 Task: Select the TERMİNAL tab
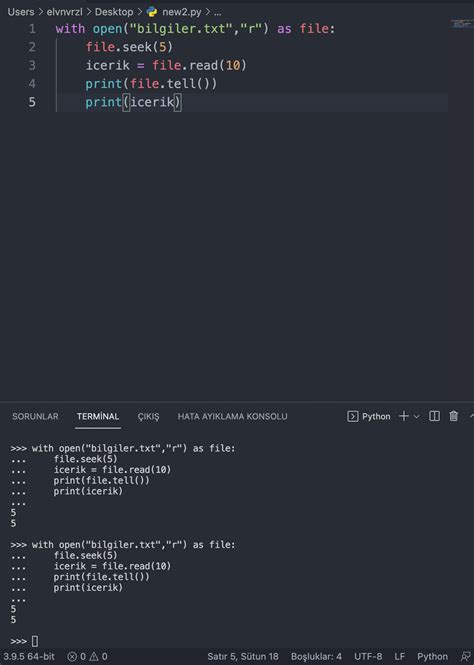click(98, 416)
